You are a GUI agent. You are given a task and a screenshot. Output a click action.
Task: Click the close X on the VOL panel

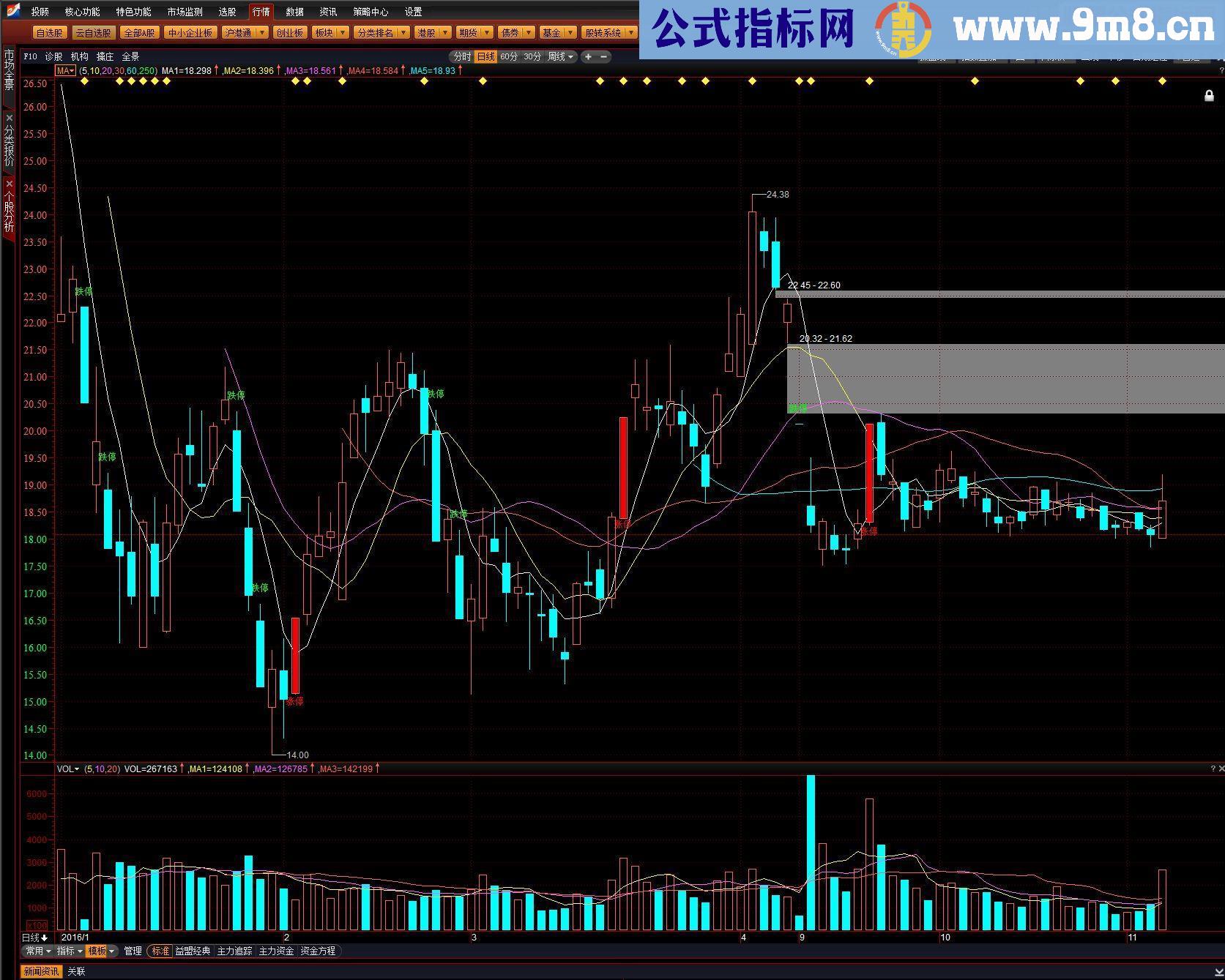pos(1221,768)
